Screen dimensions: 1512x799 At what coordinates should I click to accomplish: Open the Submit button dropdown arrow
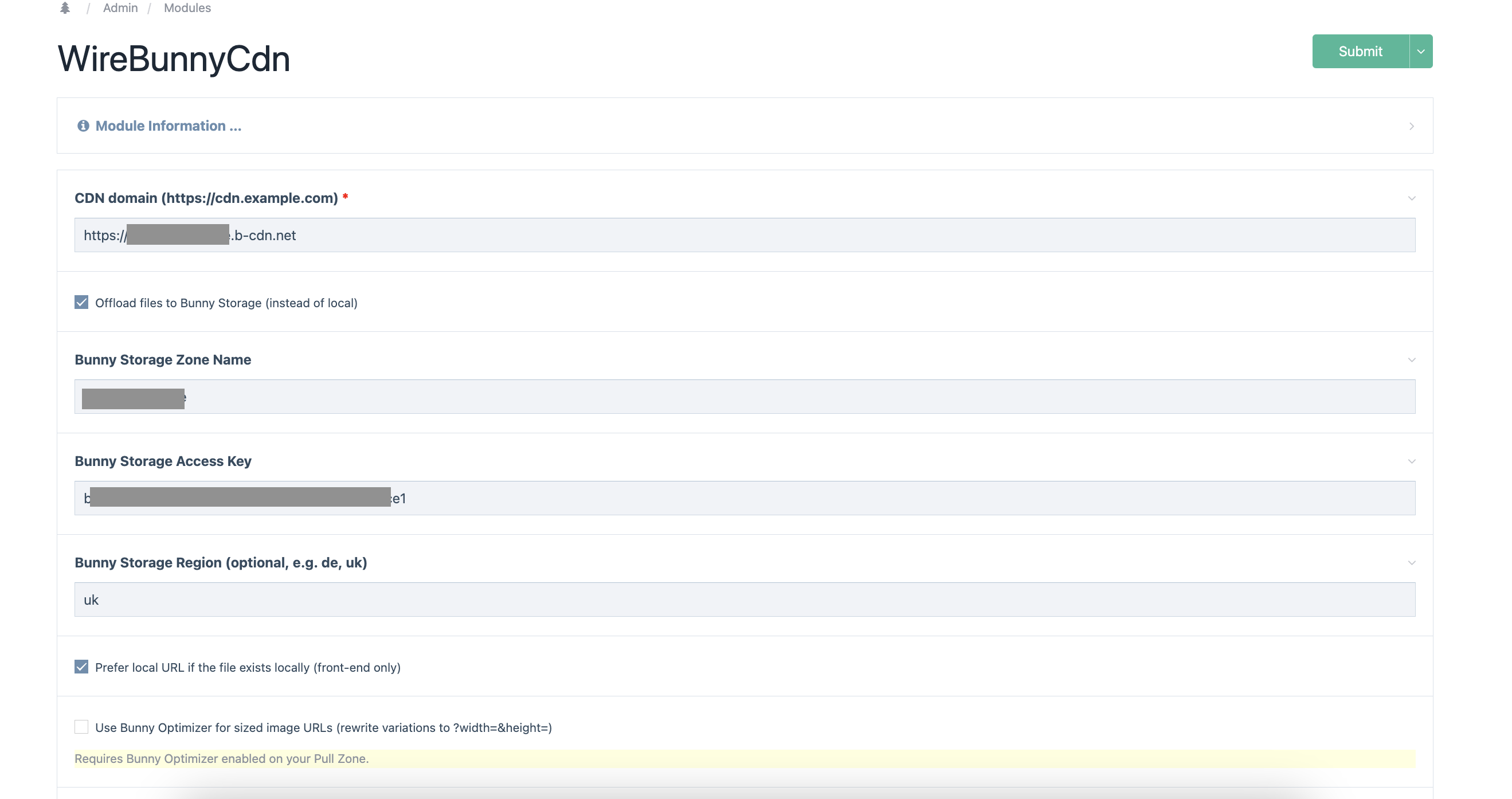coord(1421,51)
